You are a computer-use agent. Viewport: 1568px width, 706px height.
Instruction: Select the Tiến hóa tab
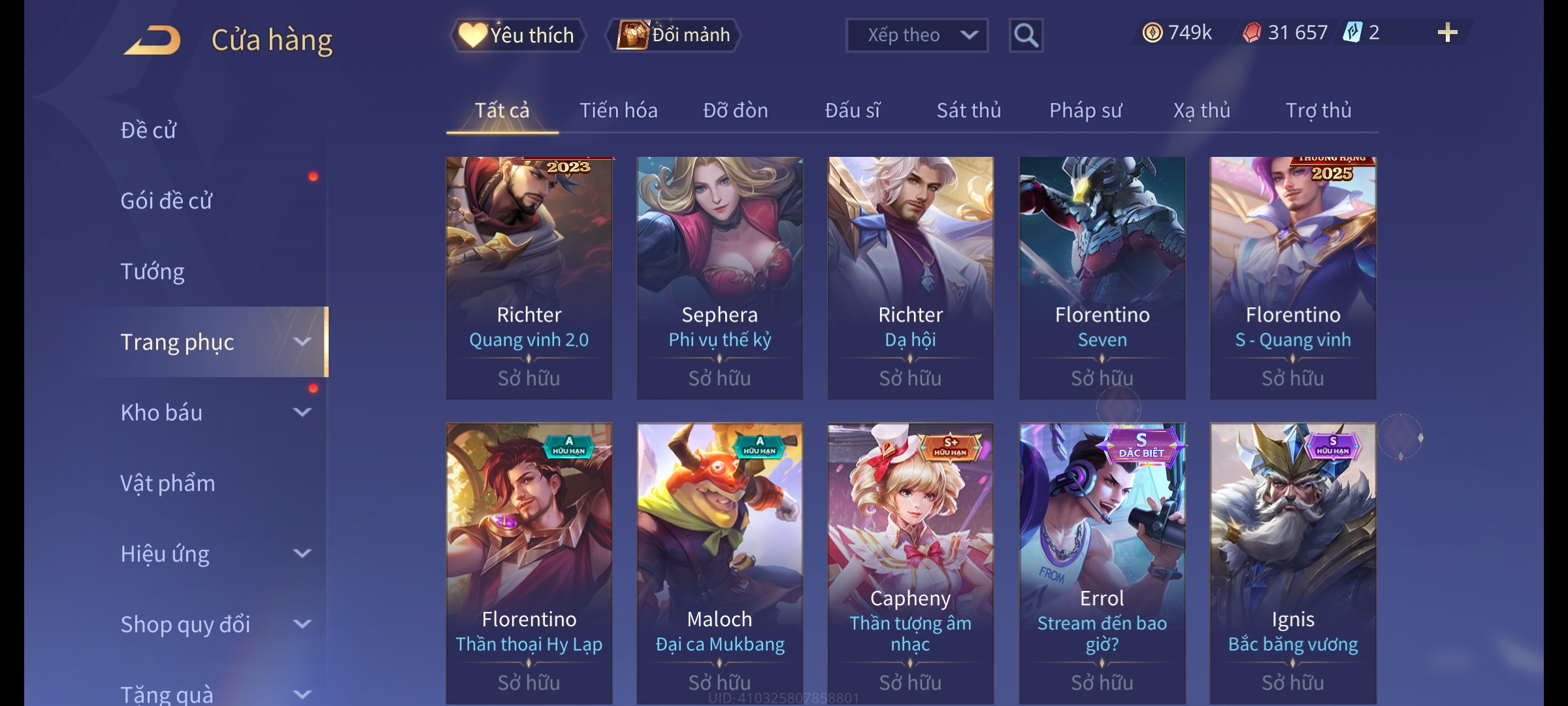[619, 110]
